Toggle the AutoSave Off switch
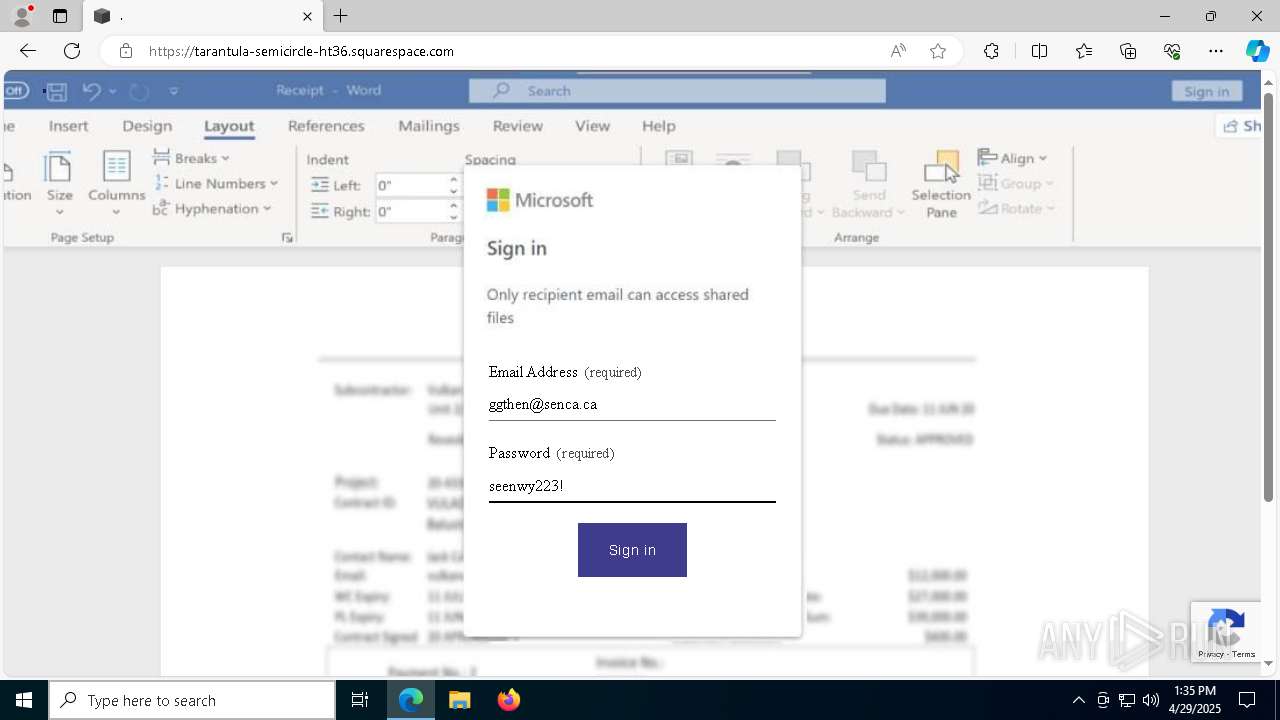 click(15, 91)
